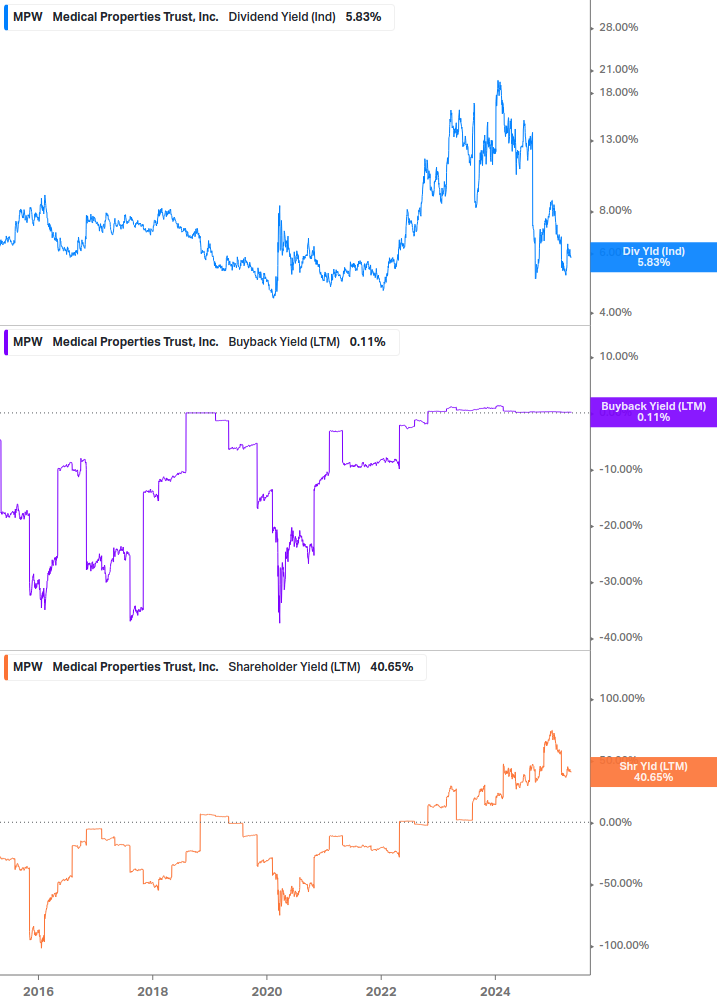The image size is (717, 1005).
Task: Click the 100.00% shareholder yield axis label
Action: (x=622, y=699)
